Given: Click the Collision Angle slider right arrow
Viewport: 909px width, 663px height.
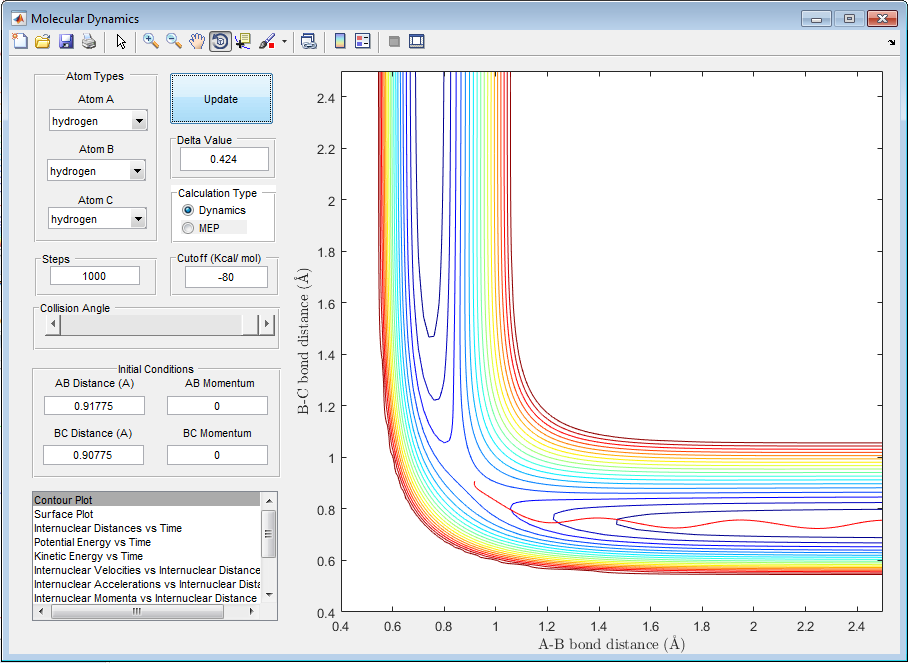Looking at the screenshot, I should pos(266,325).
